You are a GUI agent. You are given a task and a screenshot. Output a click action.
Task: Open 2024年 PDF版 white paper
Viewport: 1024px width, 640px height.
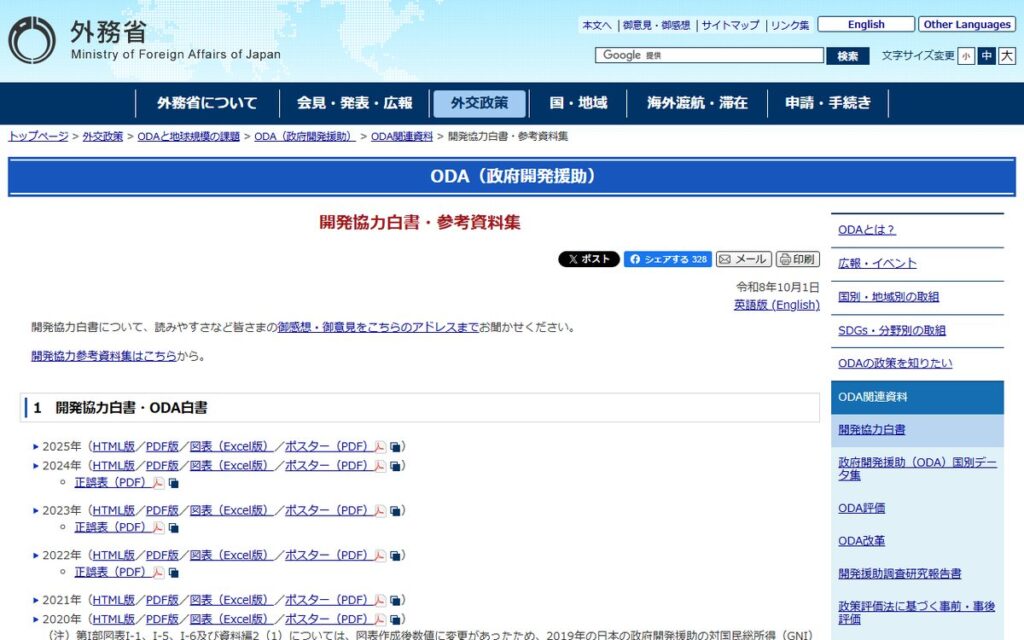point(162,466)
